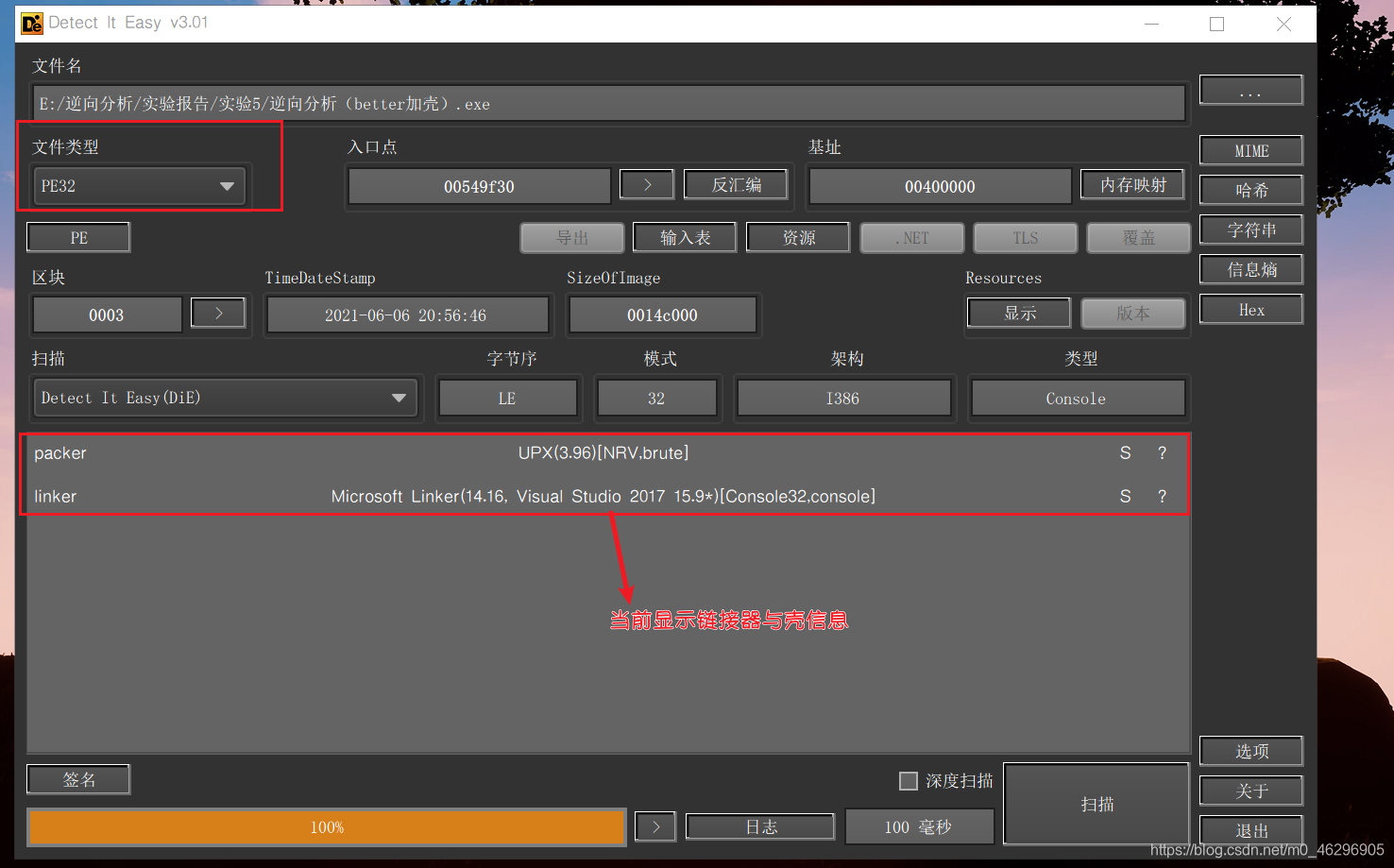Click the S link on the packer row

1125,453
